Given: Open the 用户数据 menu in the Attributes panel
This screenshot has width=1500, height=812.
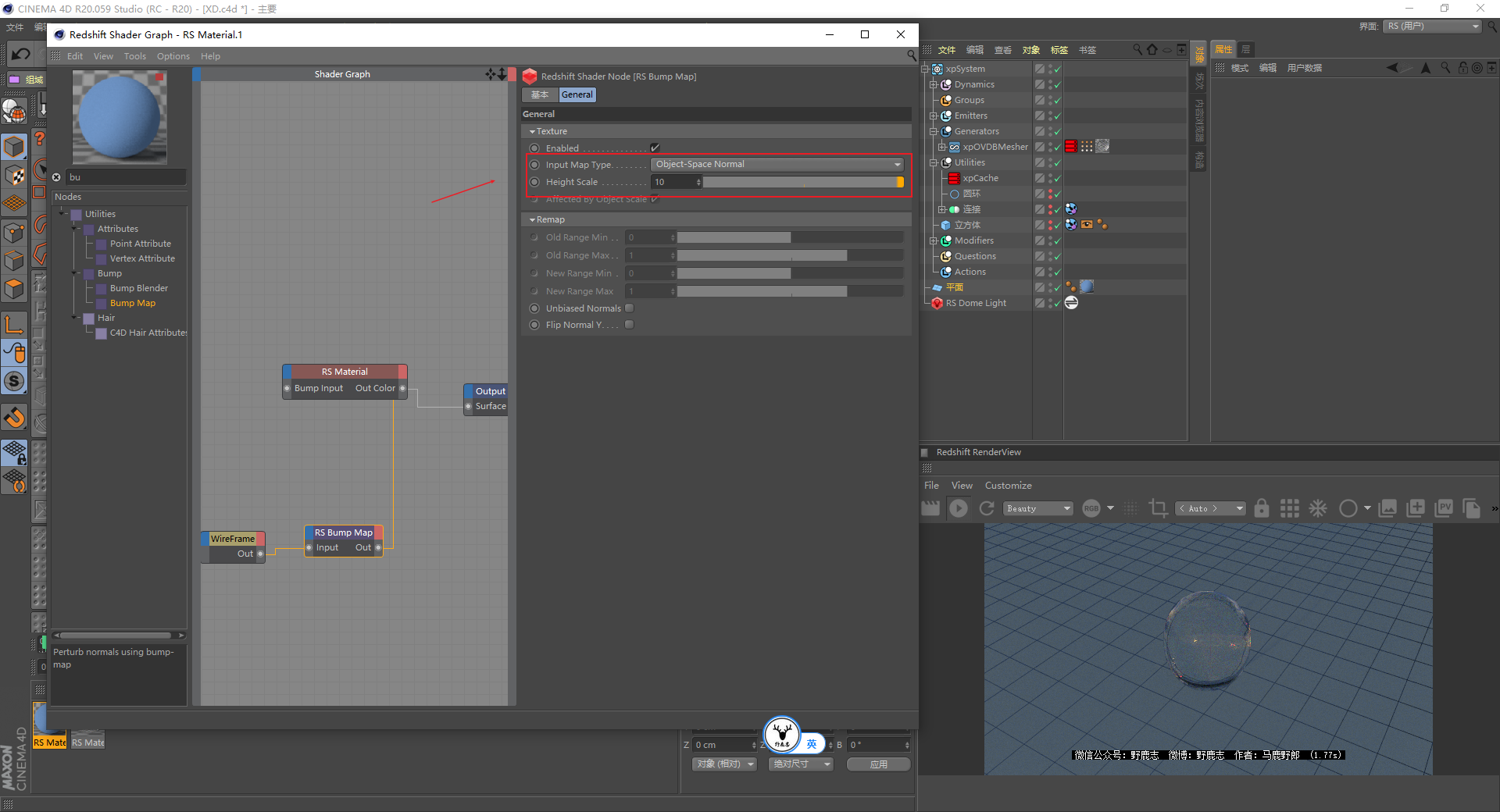Looking at the screenshot, I should pos(1305,68).
